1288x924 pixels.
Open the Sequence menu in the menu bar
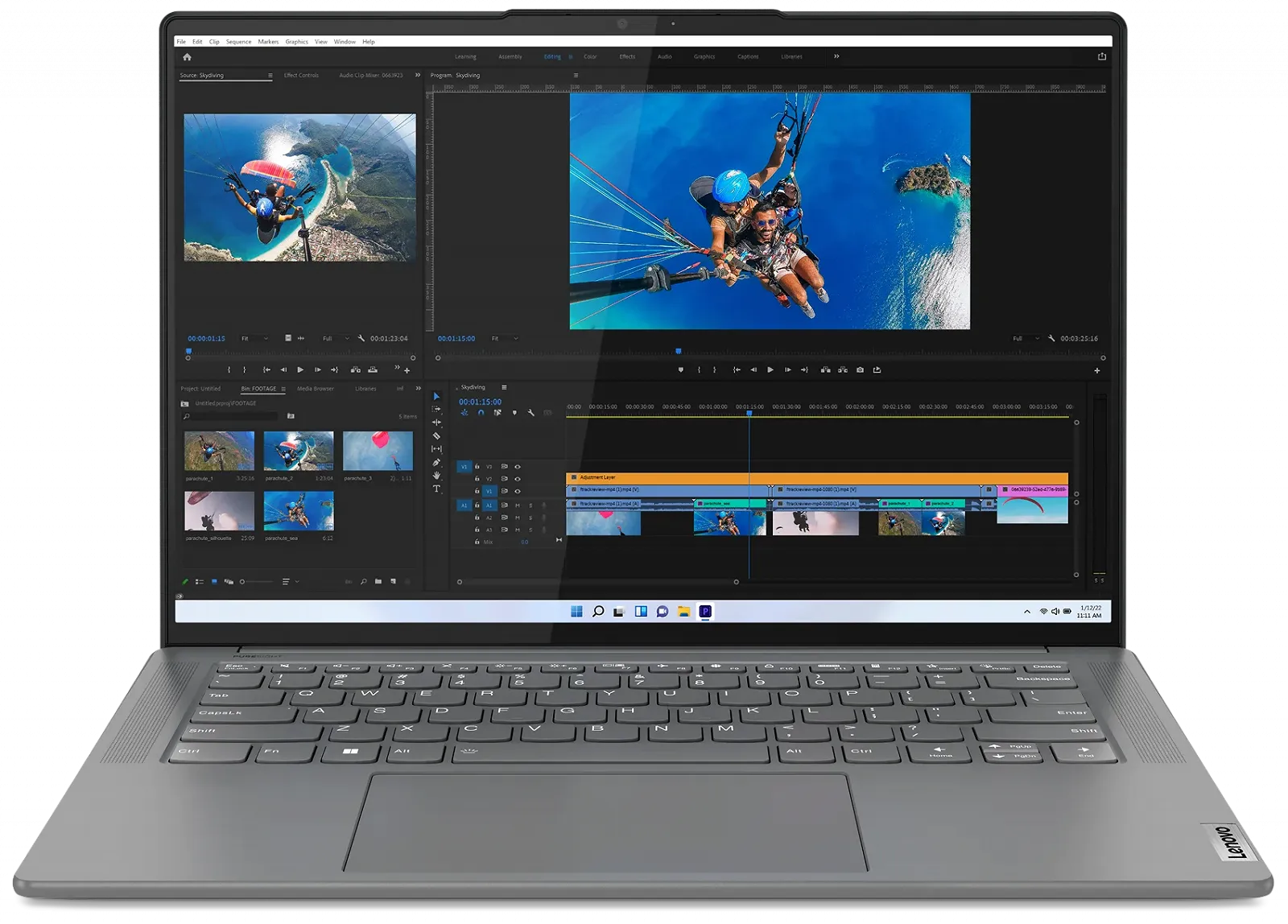238,42
